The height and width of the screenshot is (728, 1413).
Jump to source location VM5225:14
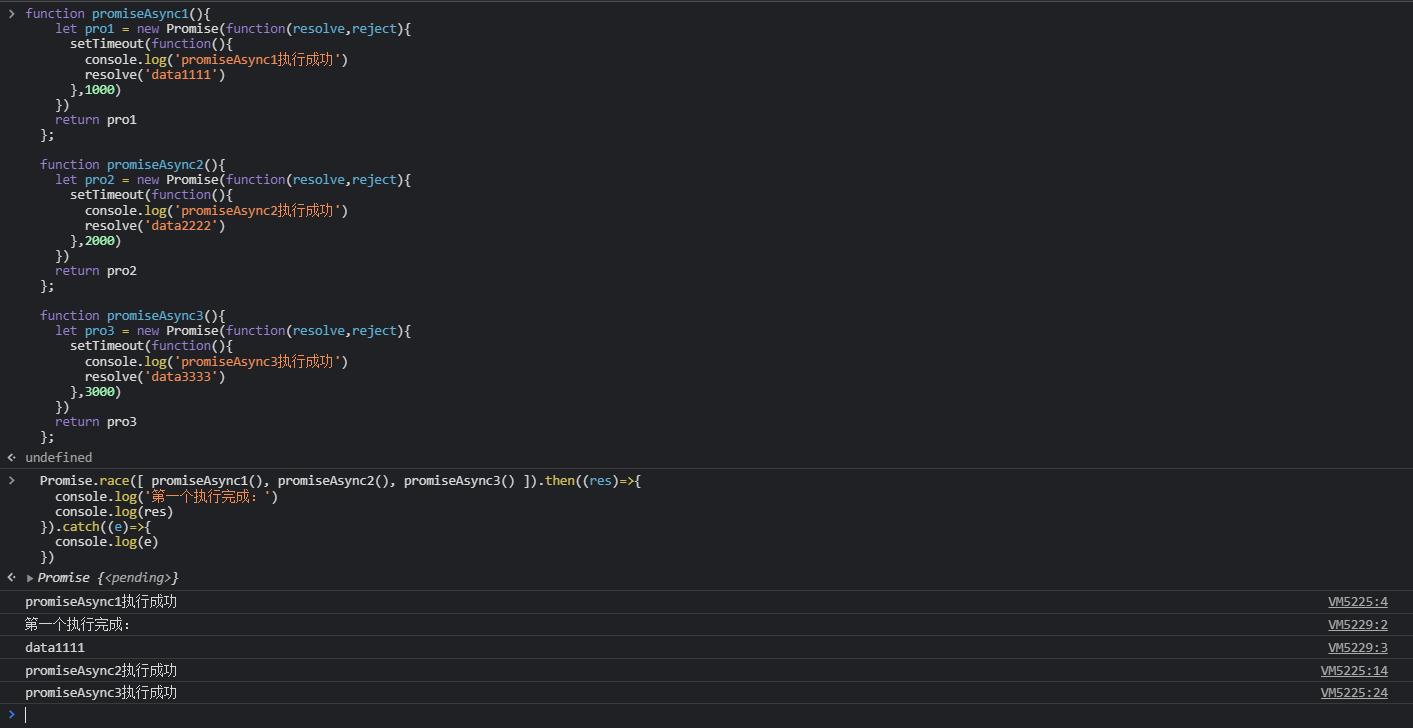(1354, 671)
